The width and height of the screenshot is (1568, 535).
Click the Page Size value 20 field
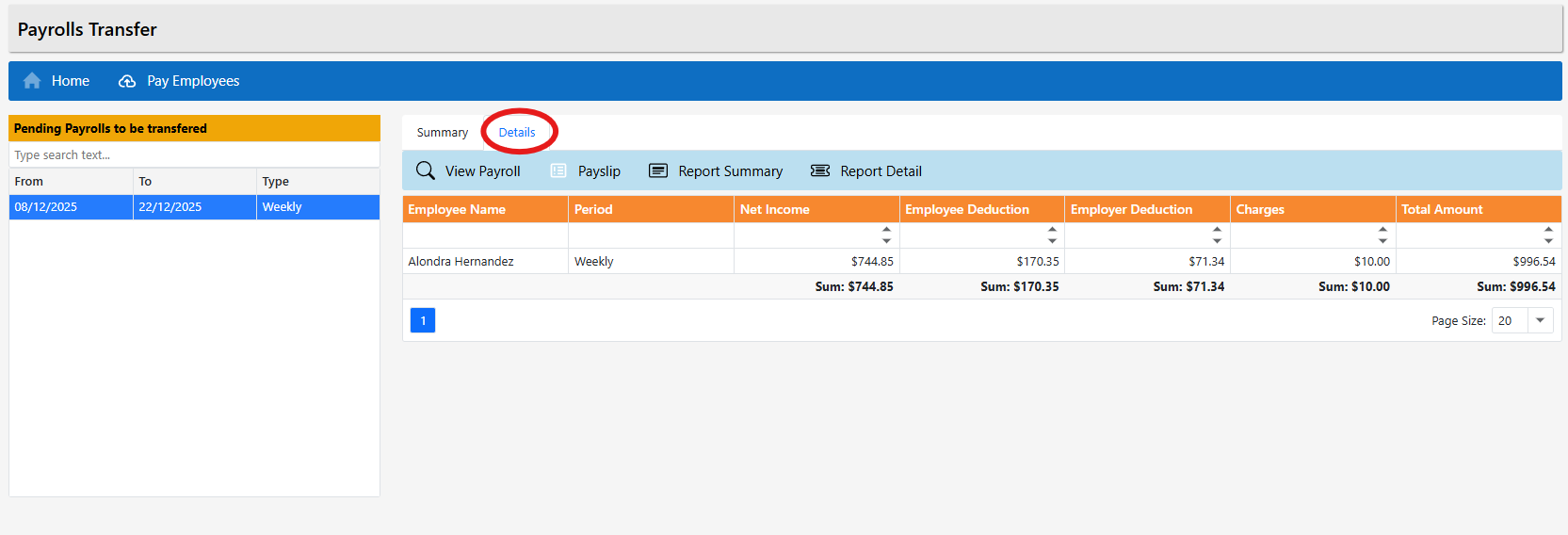point(1510,320)
